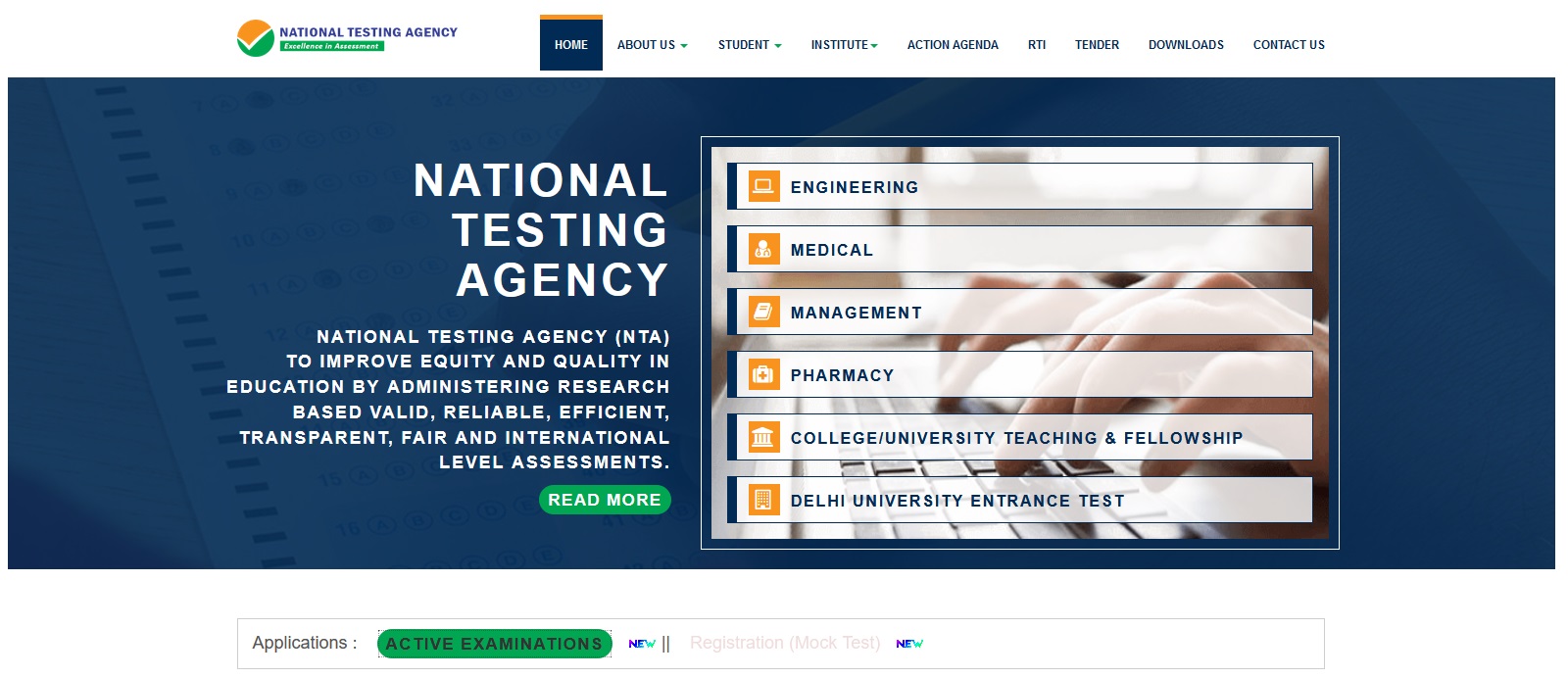The height and width of the screenshot is (678, 1568).
Task: Click NEW badge beside Active Examinations
Action: (642, 644)
